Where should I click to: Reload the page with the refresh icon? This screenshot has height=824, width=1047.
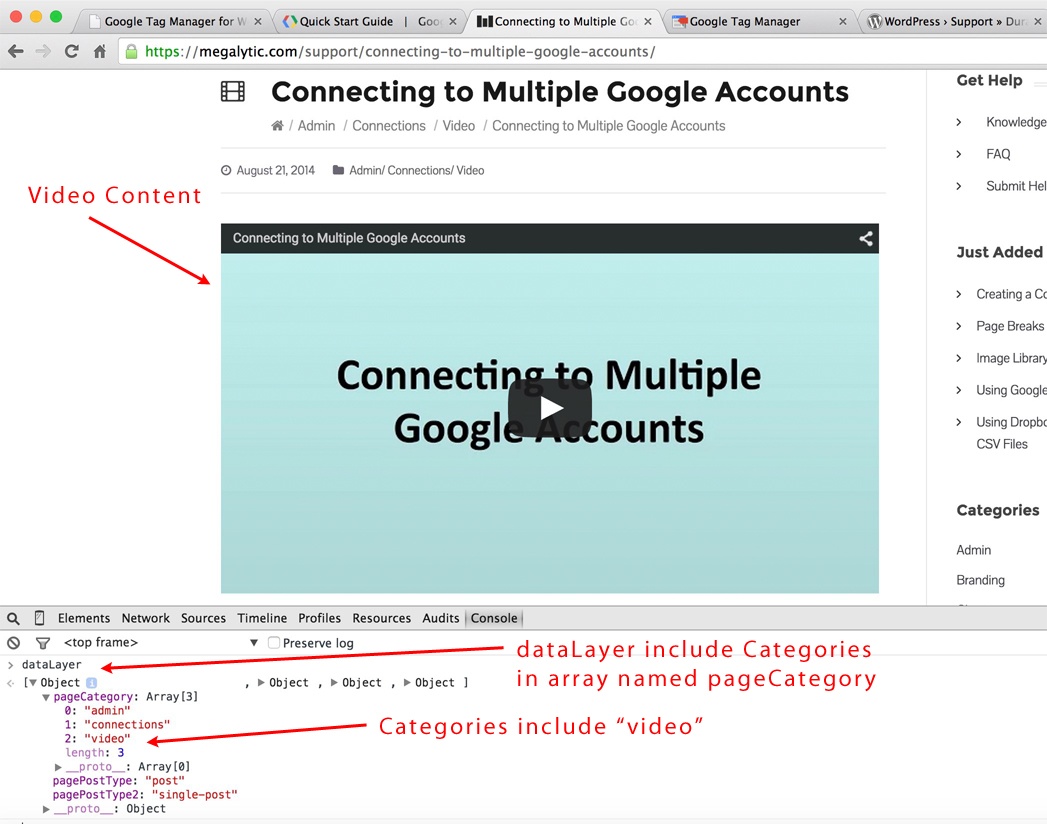pyautogui.click(x=71, y=52)
